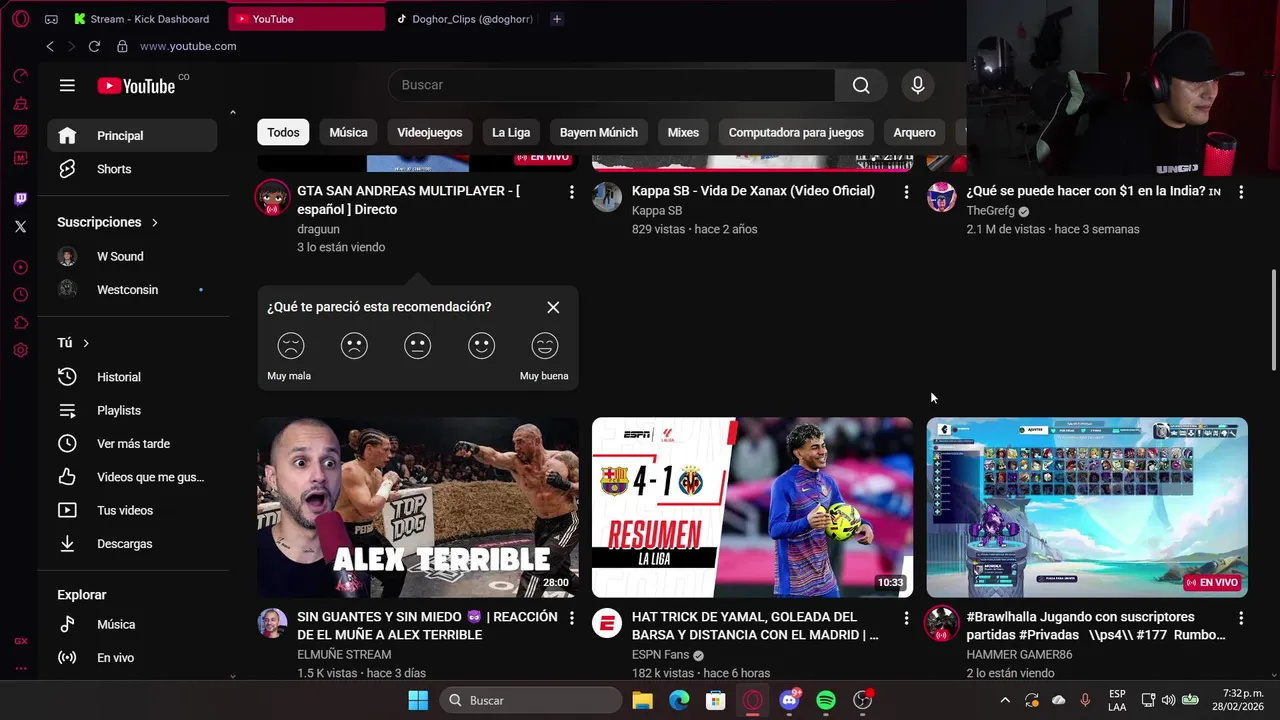The width and height of the screenshot is (1280, 720).
Task: Open En vivo under Explorar
Action: pyautogui.click(x=132, y=658)
